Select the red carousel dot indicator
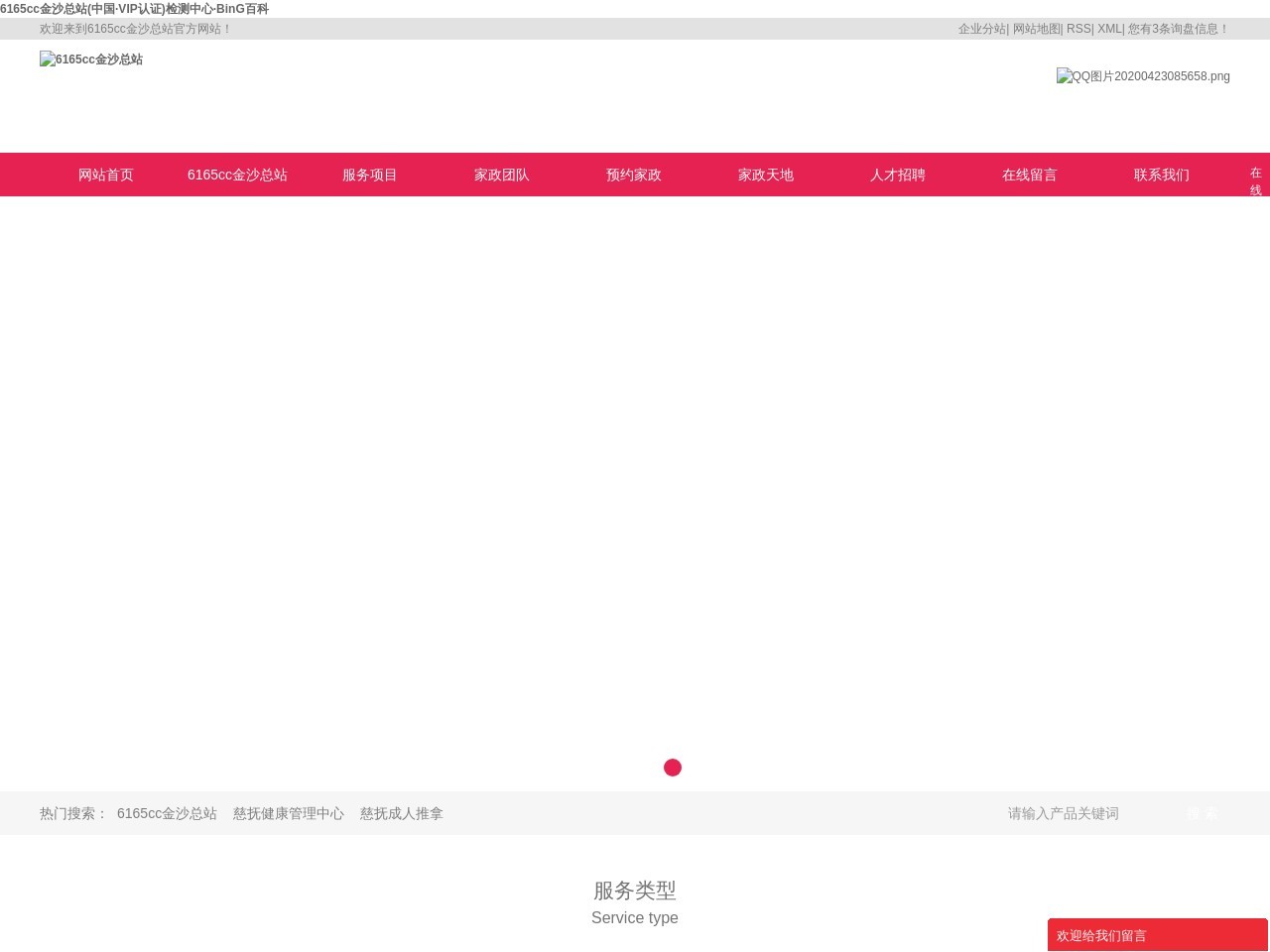1270x952 pixels. 673,768
